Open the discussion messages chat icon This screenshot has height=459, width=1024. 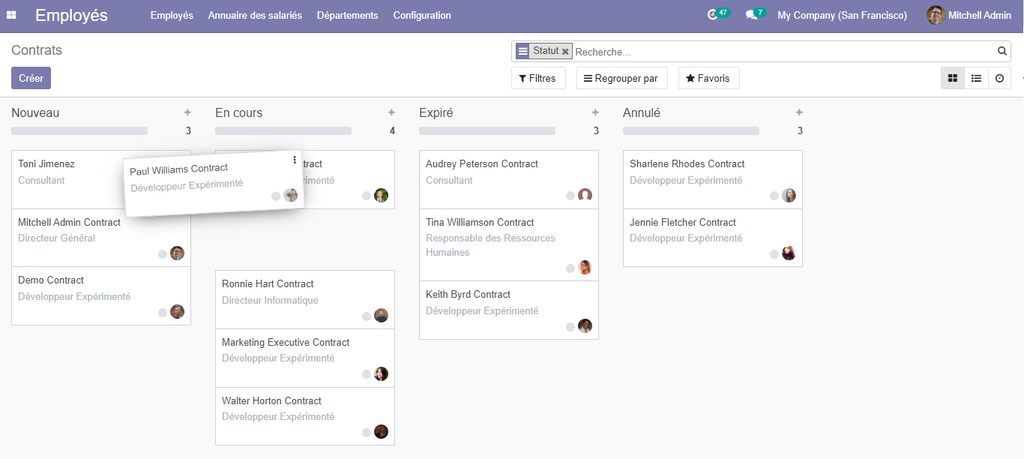751,15
